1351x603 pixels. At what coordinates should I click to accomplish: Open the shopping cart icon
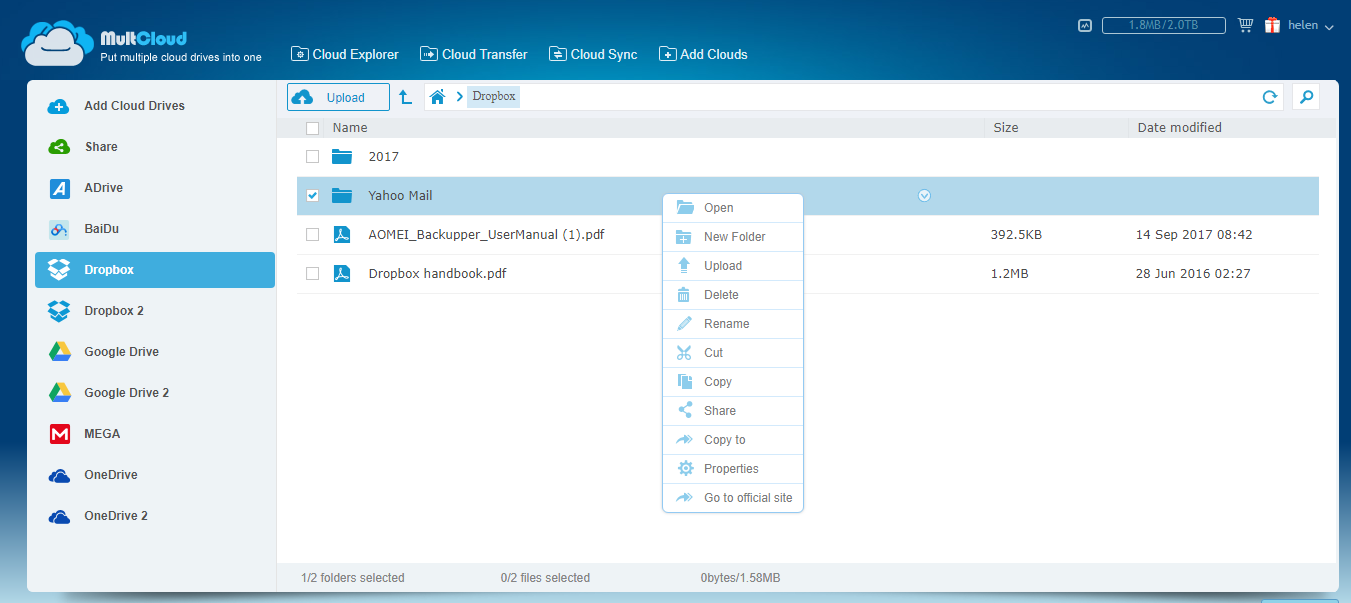pyautogui.click(x=1245, y=25)
